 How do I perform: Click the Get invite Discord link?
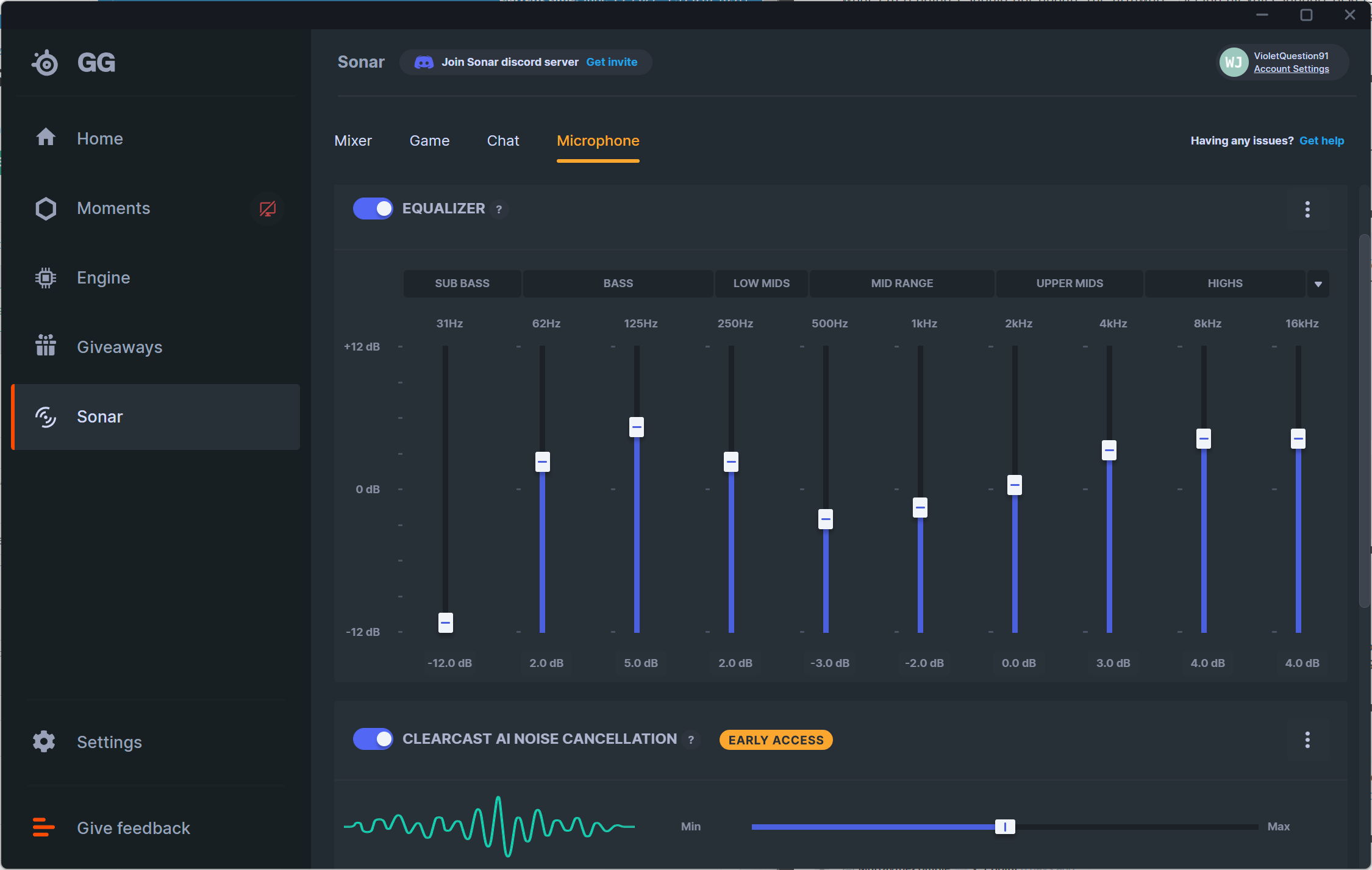(612, 62)
